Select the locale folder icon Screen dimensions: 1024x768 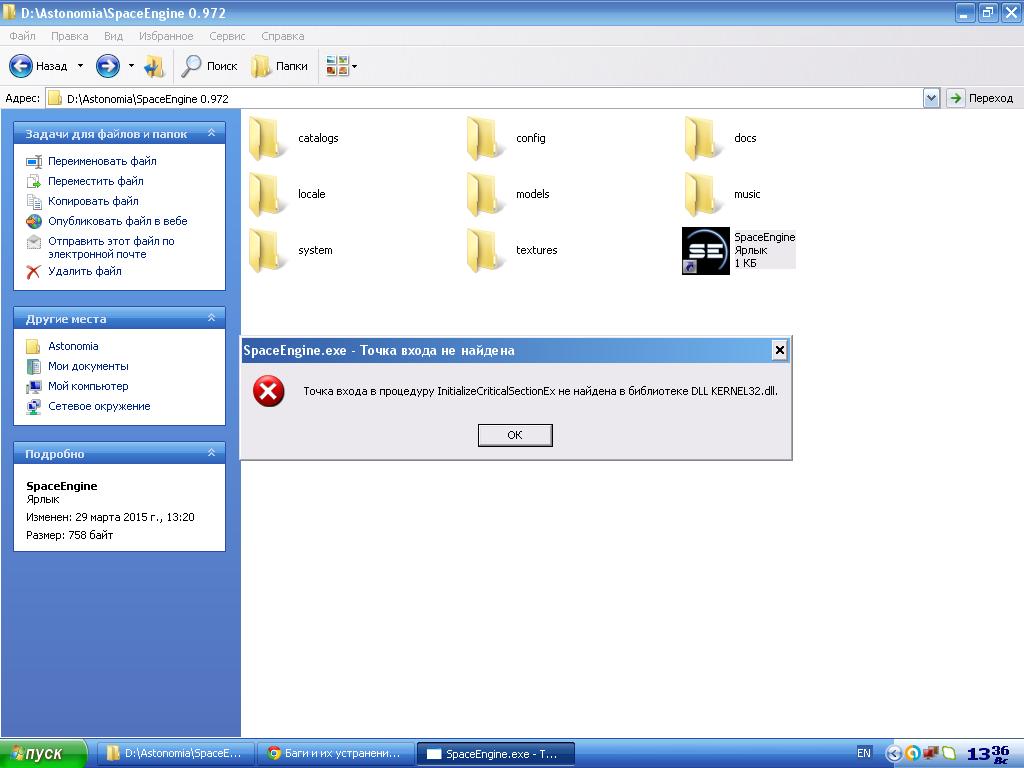pos(268,194)
